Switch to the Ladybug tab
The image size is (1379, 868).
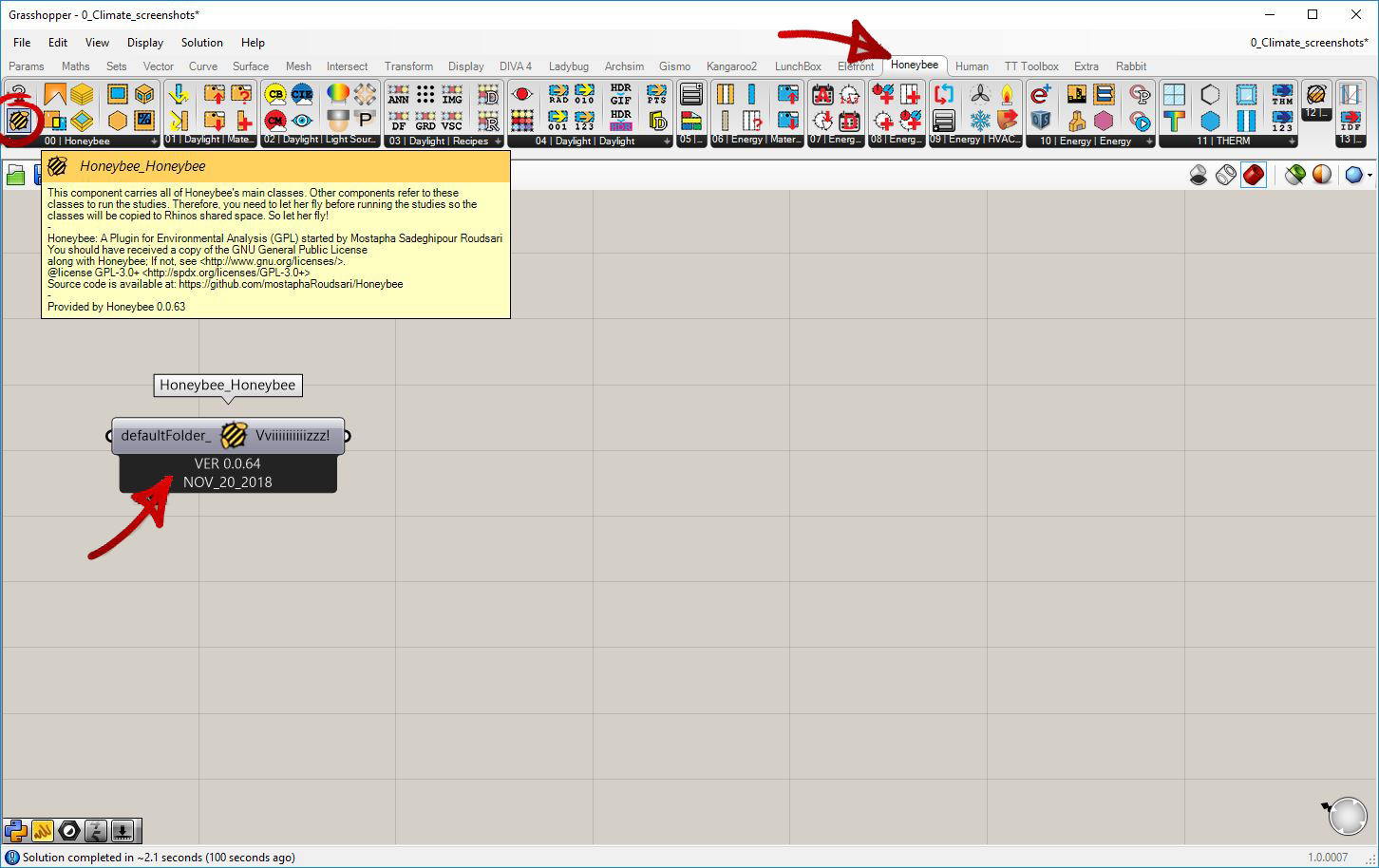coord(568,66)
